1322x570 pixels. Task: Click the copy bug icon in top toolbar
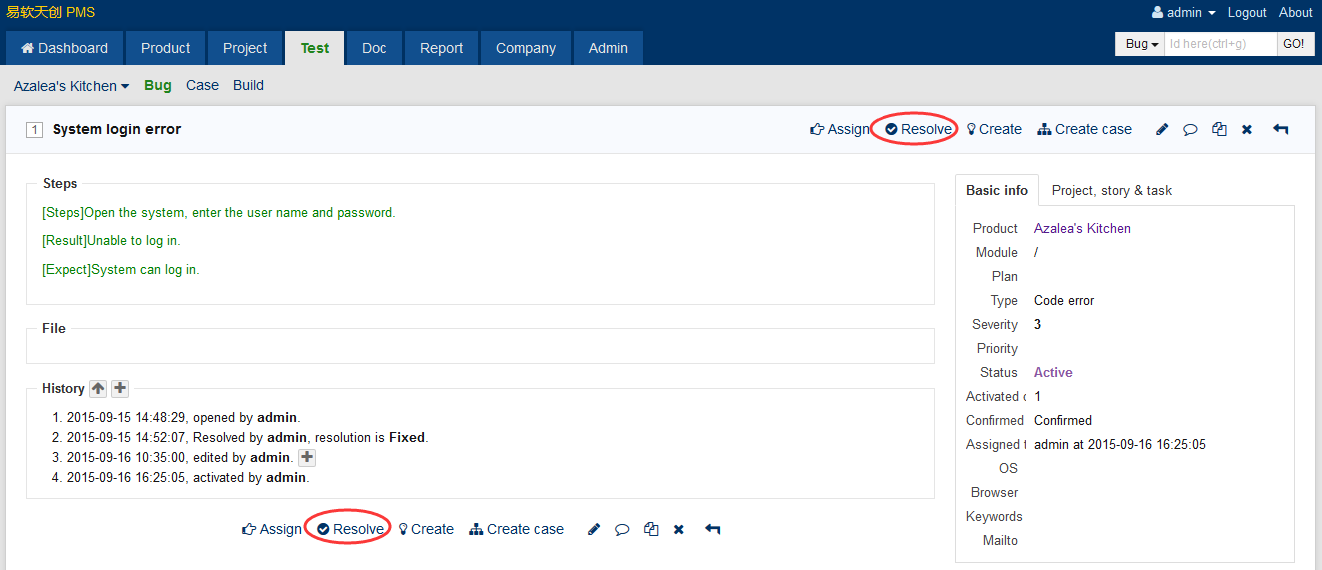tap(1219, 129)
